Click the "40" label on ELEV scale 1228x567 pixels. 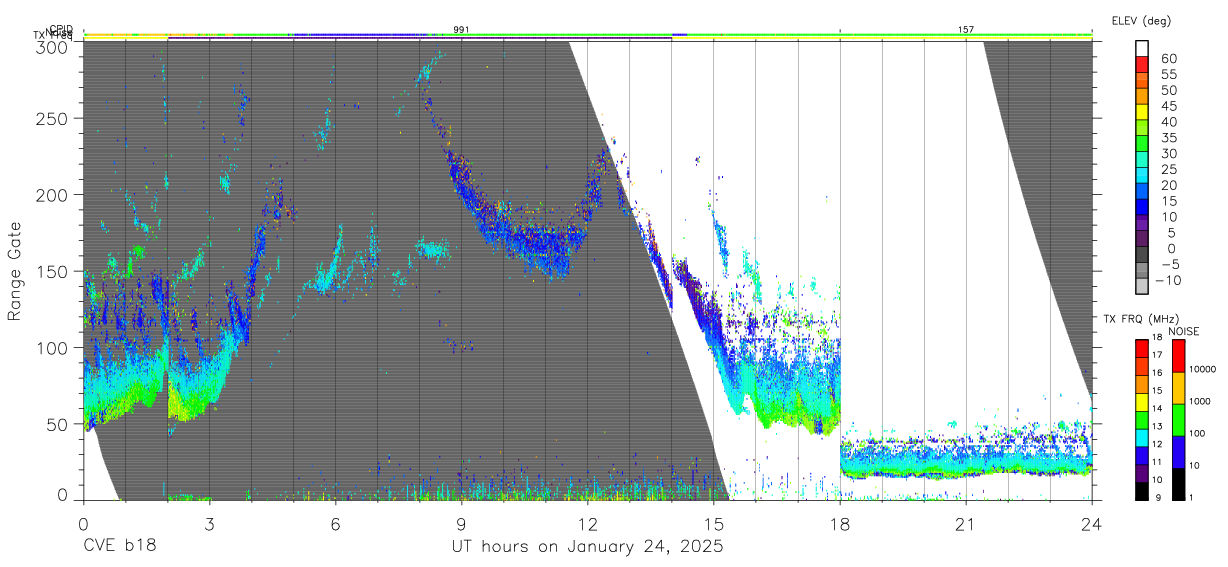(x=1168, y=121)
